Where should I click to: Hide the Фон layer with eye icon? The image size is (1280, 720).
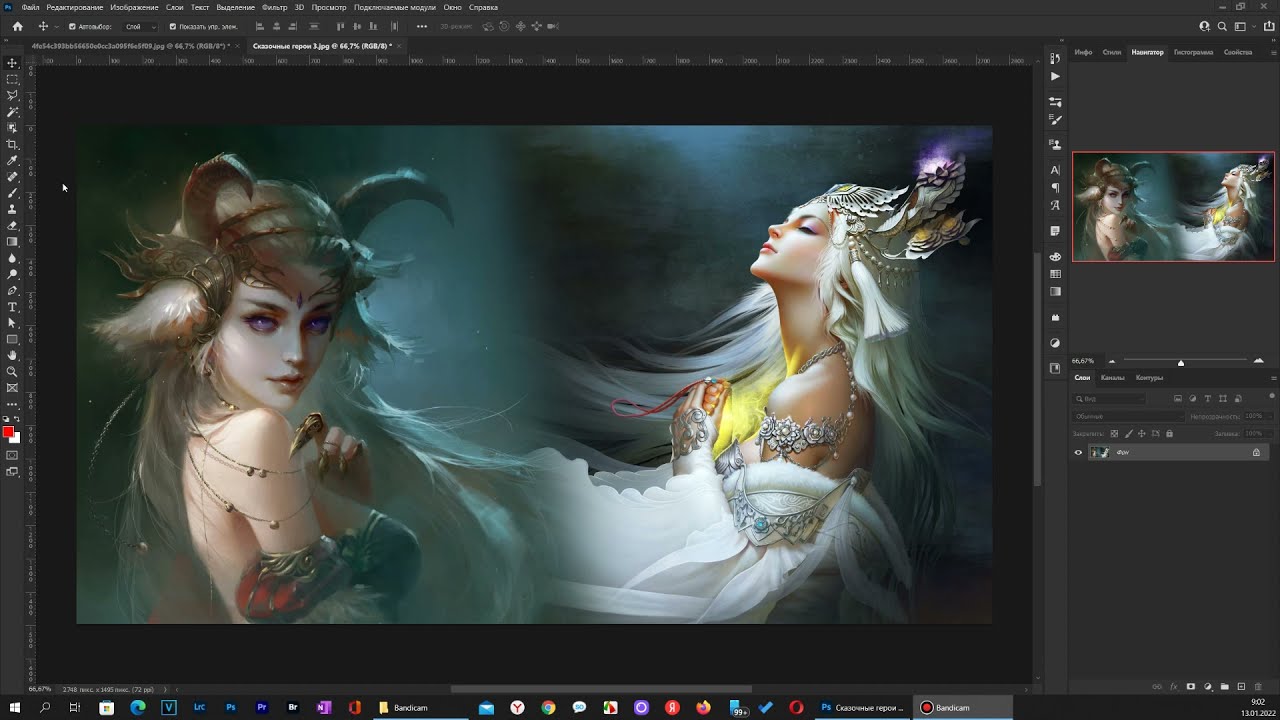(1078, 453)
